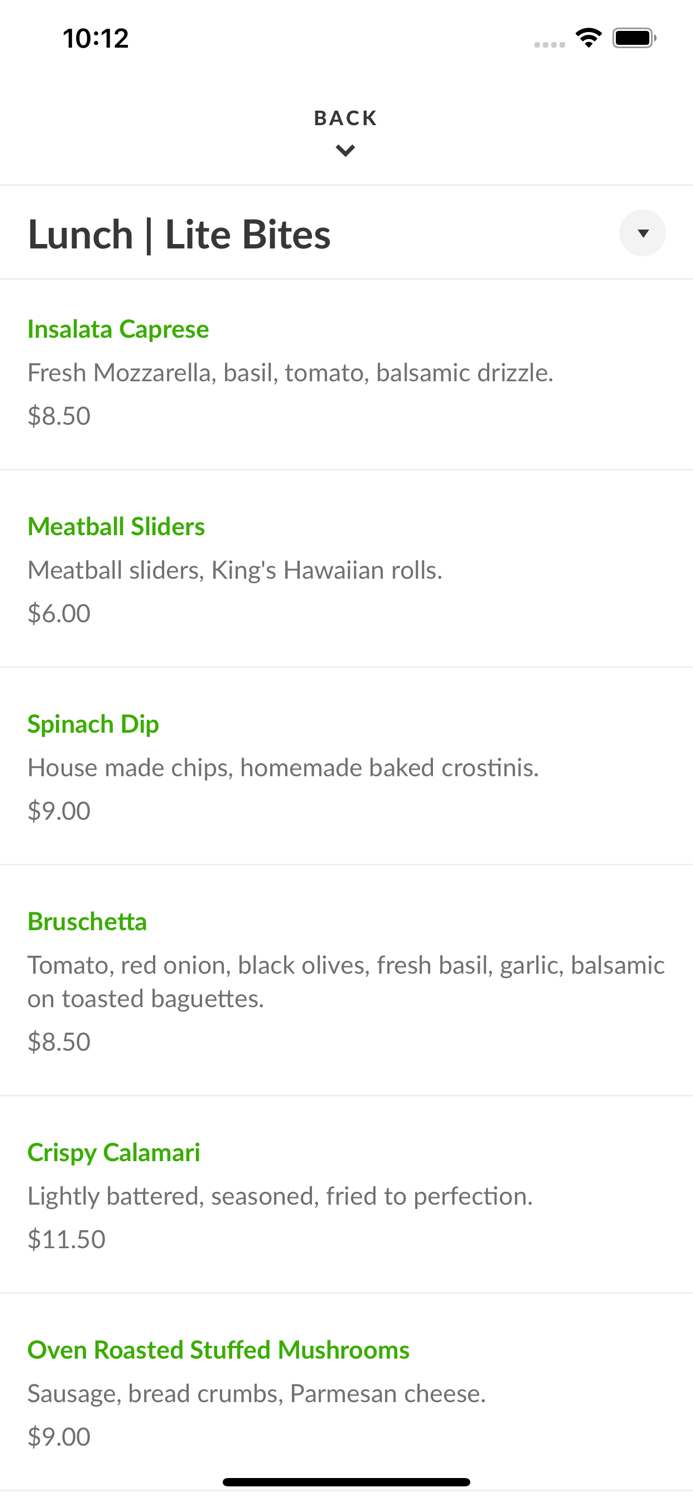The width and height of the screenshot is (693, 1500).
Task: Tap the BACK label at top
Action: click(345, 118)
